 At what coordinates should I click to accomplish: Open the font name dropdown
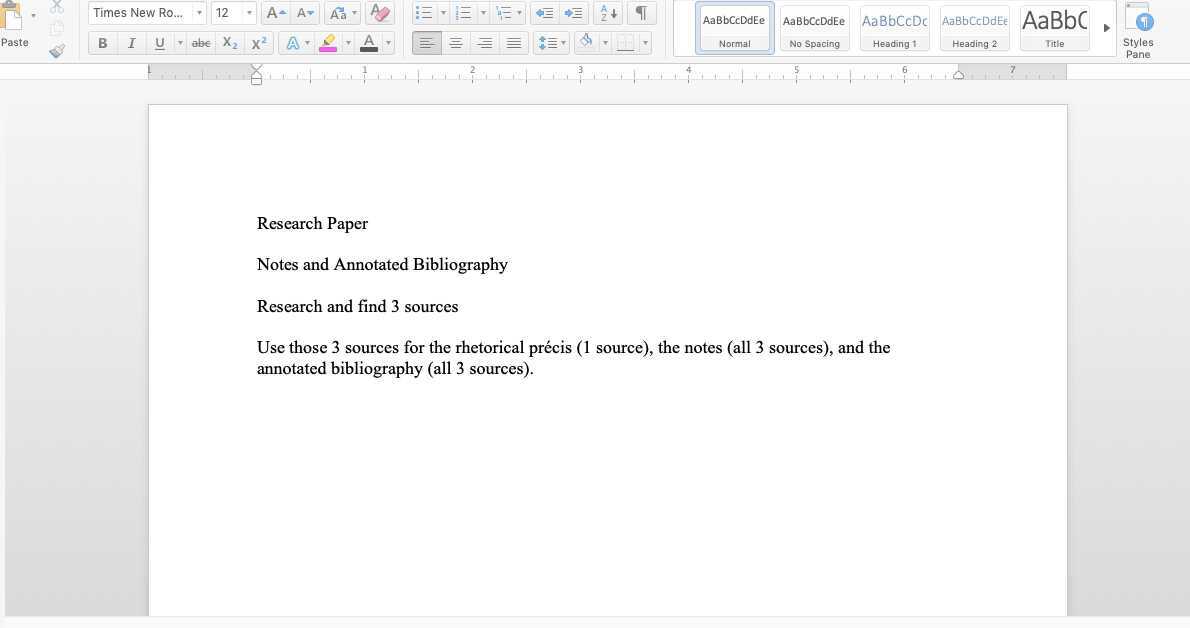pyautogui.click(x=199, y=13)
